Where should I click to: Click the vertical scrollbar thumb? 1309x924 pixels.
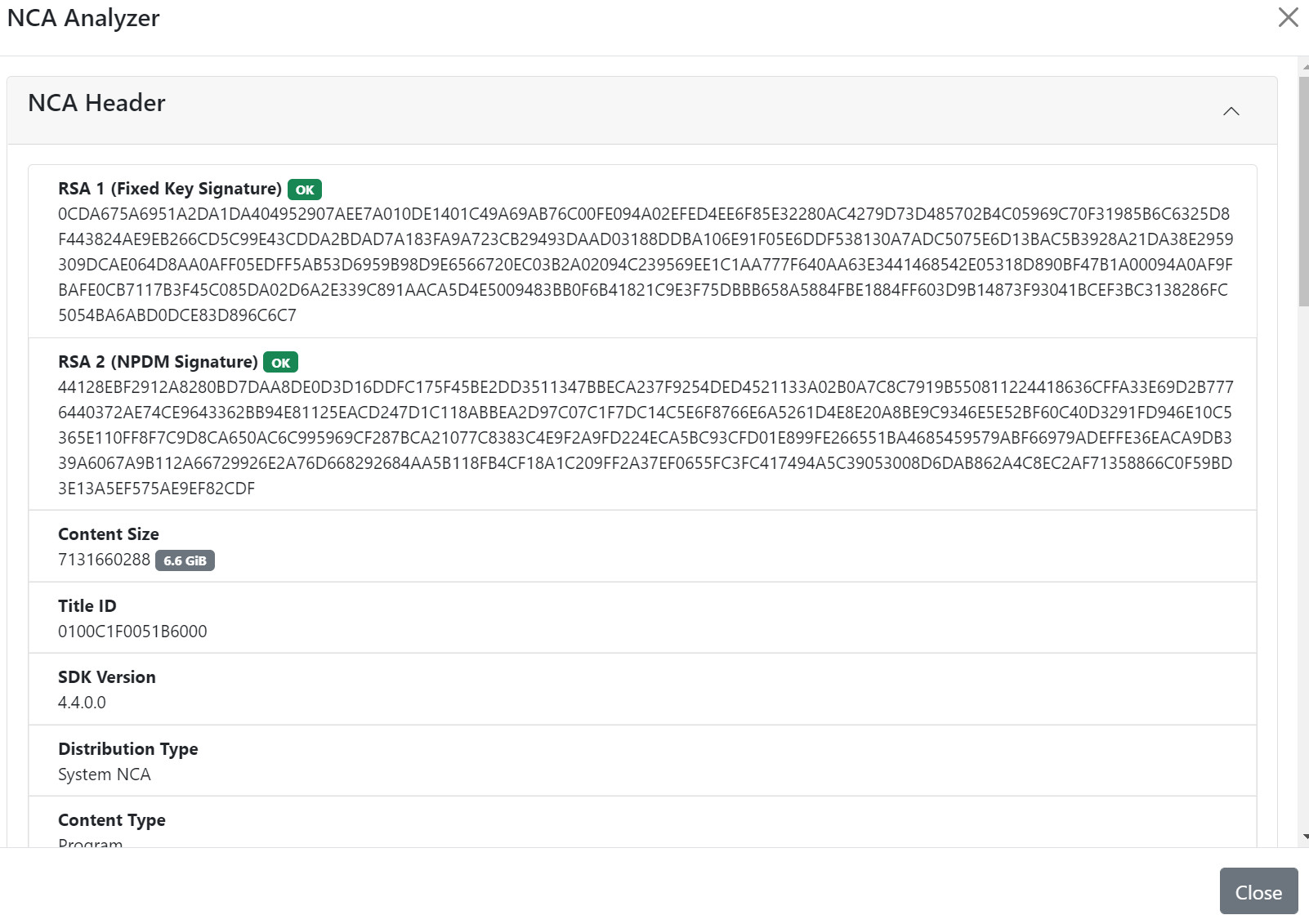[1303, 191]
